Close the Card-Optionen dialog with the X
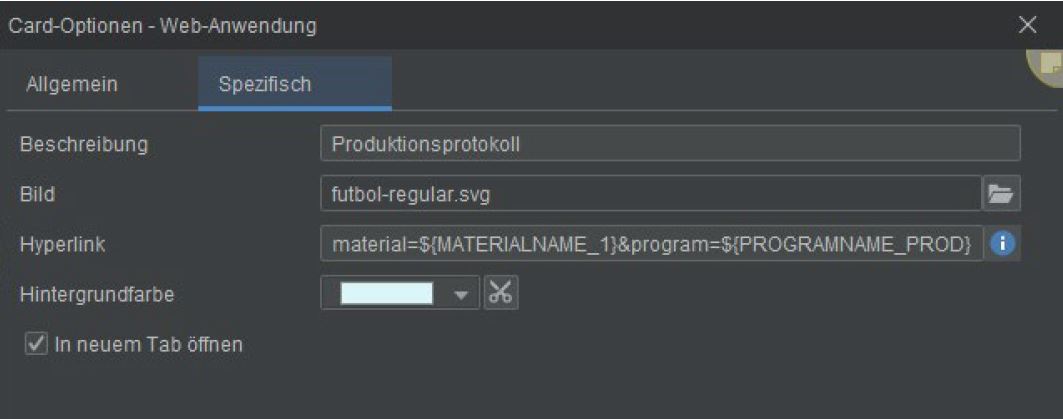The height and width of the screenshot is (419, 1063). click(x=1028, y=24)
